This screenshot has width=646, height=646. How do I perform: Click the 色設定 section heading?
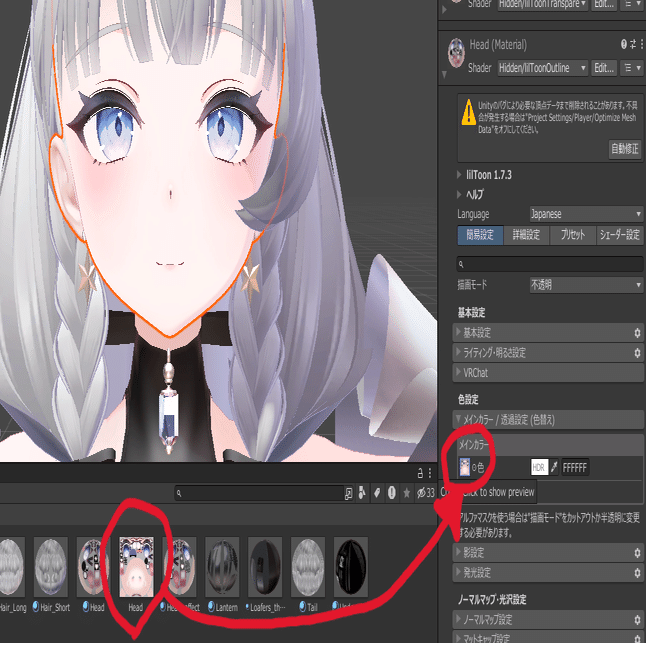[468, 399]
